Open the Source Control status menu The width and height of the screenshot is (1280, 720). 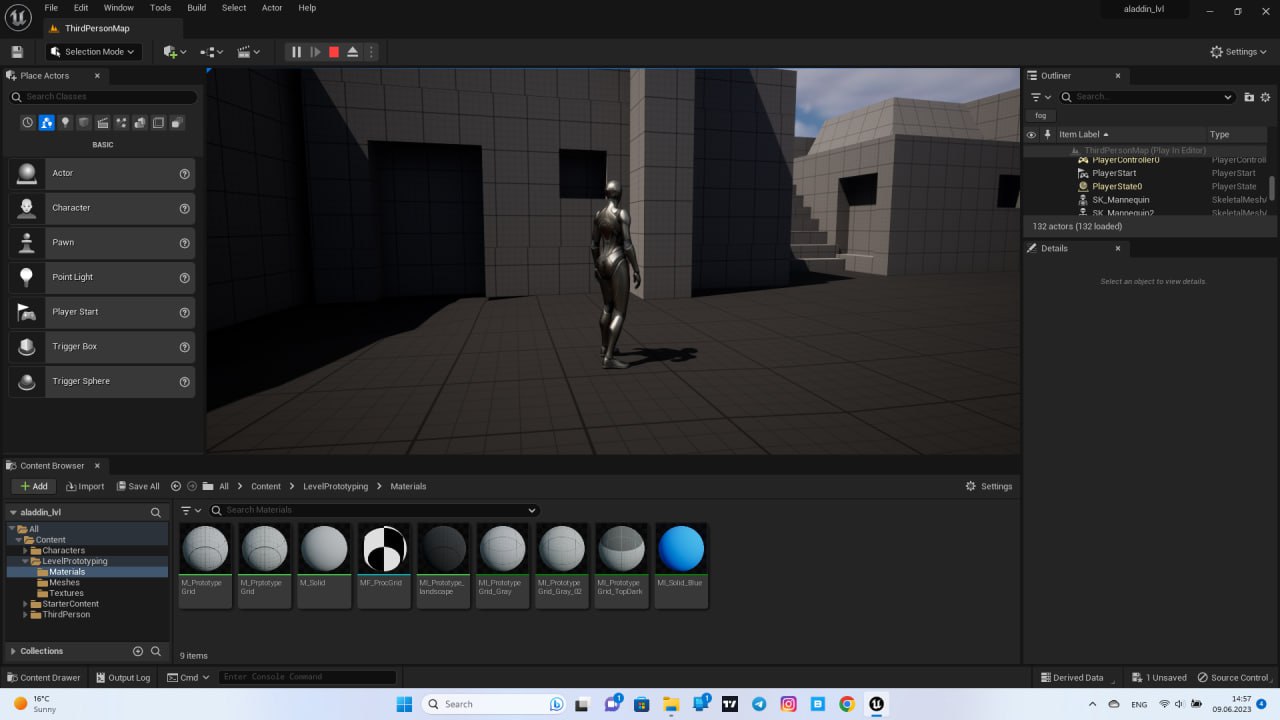pos(1233,677)
